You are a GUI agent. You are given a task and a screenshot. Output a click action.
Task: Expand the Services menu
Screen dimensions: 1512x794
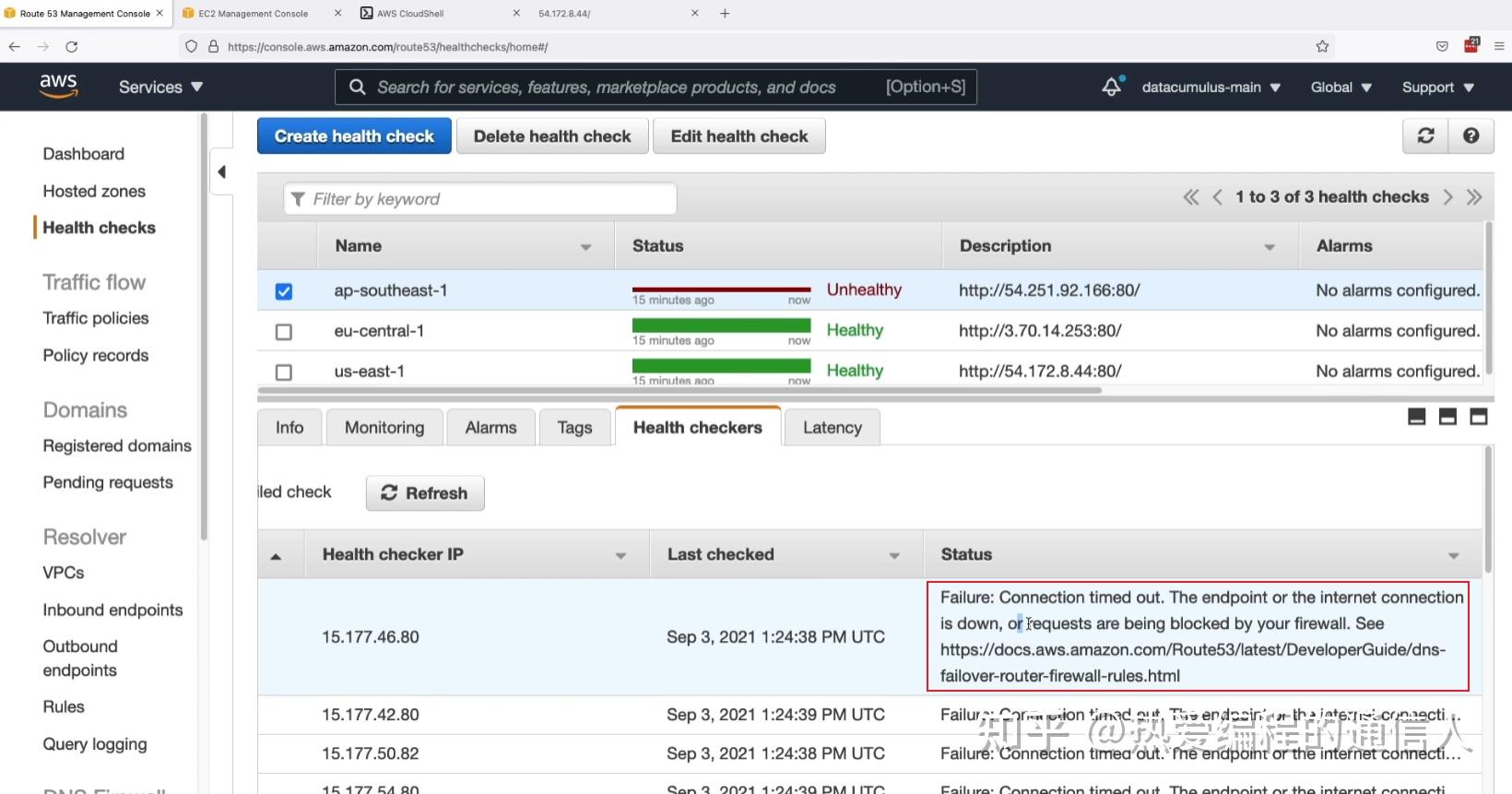point(160,87)
